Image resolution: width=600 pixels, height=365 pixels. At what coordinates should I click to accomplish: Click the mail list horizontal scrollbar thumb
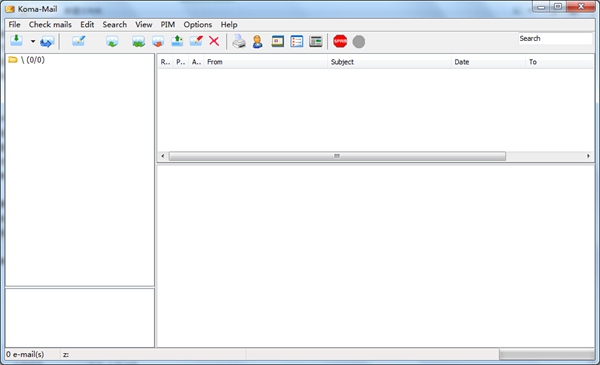click(337, 156)
